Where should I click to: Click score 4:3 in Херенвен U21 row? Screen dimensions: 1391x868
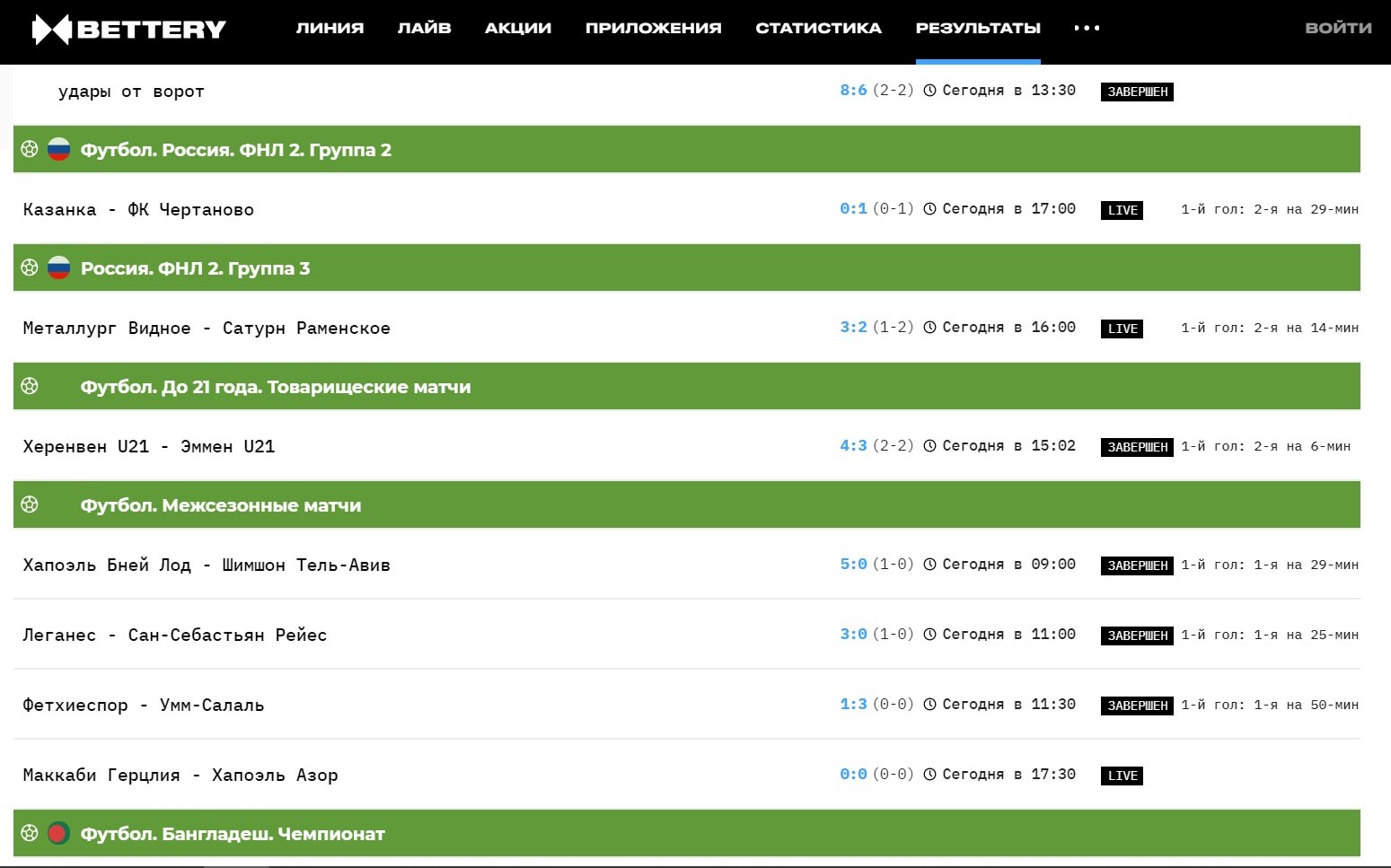point(853,445)
